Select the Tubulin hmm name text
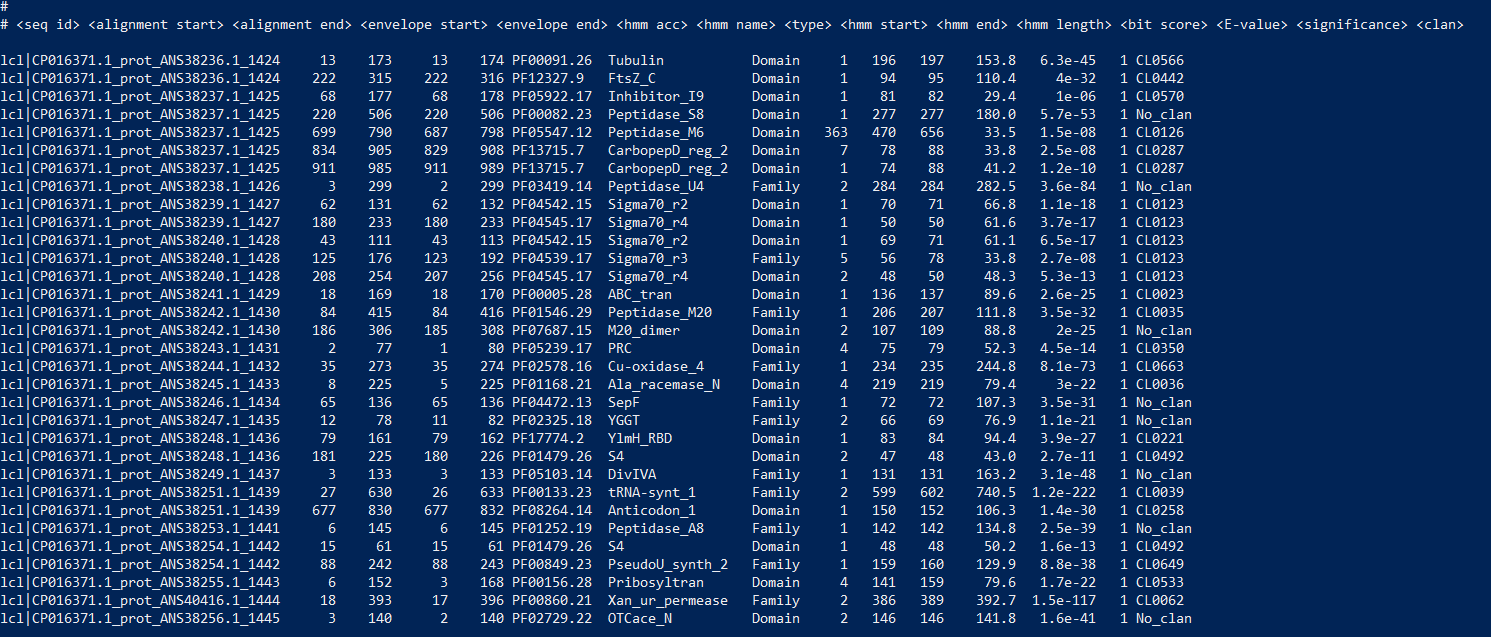The image size is (1491, 637). tap(634, 60)
